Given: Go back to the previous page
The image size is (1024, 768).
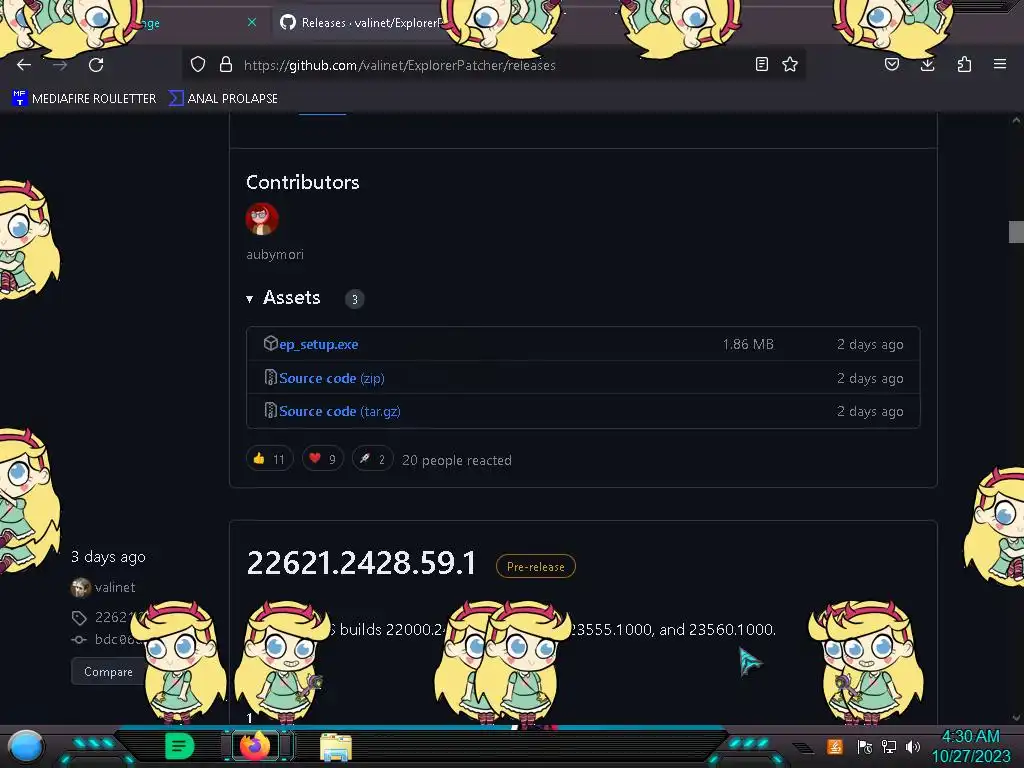Looking at the screenshot, I should point(24,65).
